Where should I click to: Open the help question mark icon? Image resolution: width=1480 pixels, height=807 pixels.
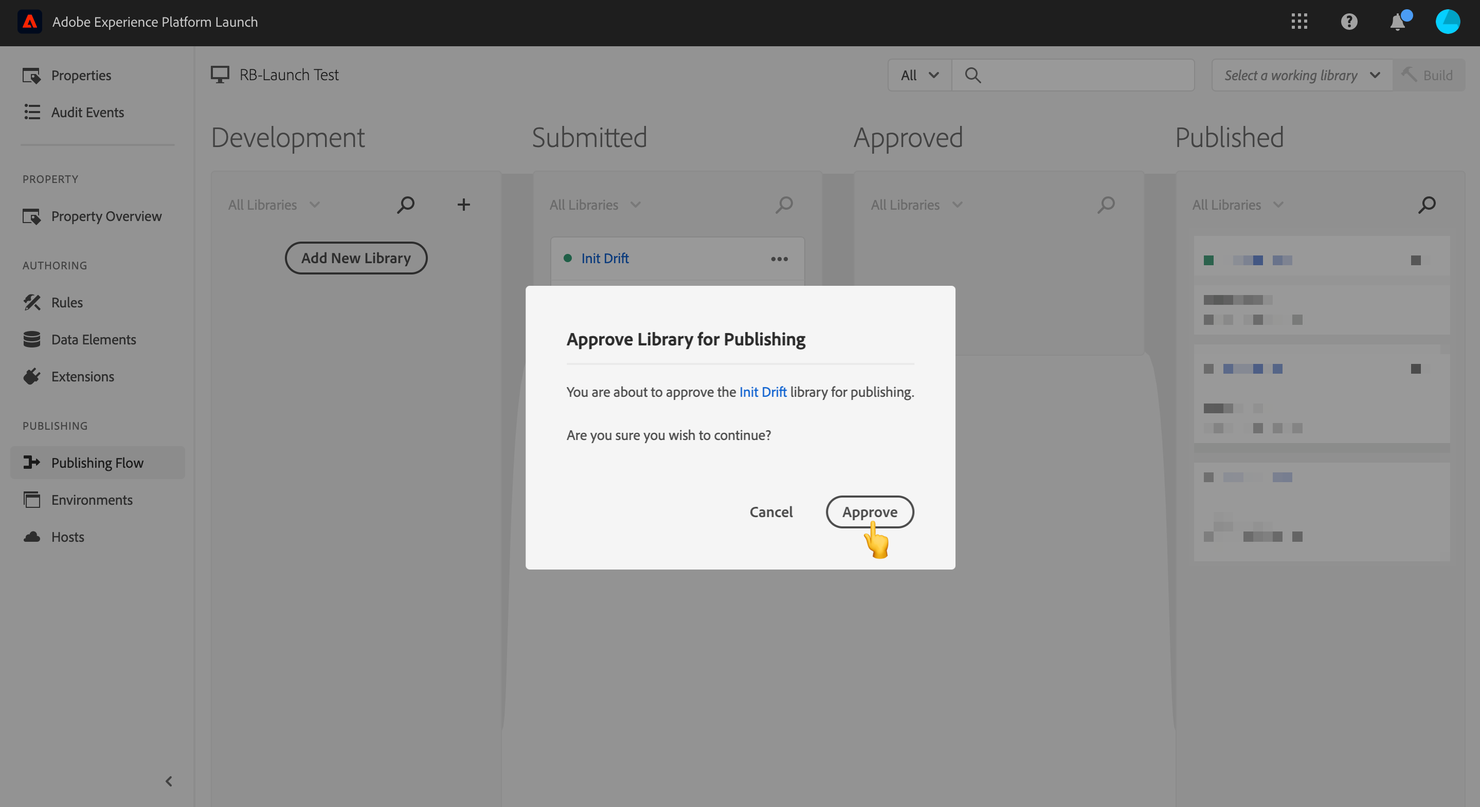[1349, 21]
